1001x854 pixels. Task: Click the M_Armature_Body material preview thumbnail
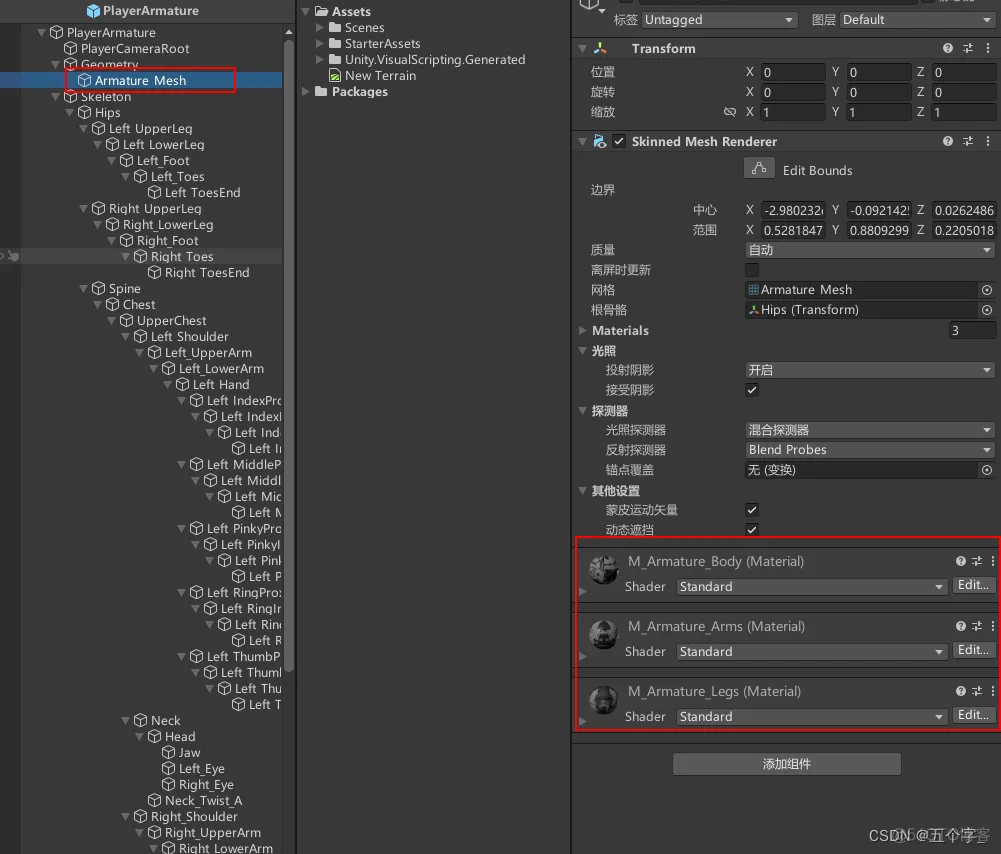[603, 569]
